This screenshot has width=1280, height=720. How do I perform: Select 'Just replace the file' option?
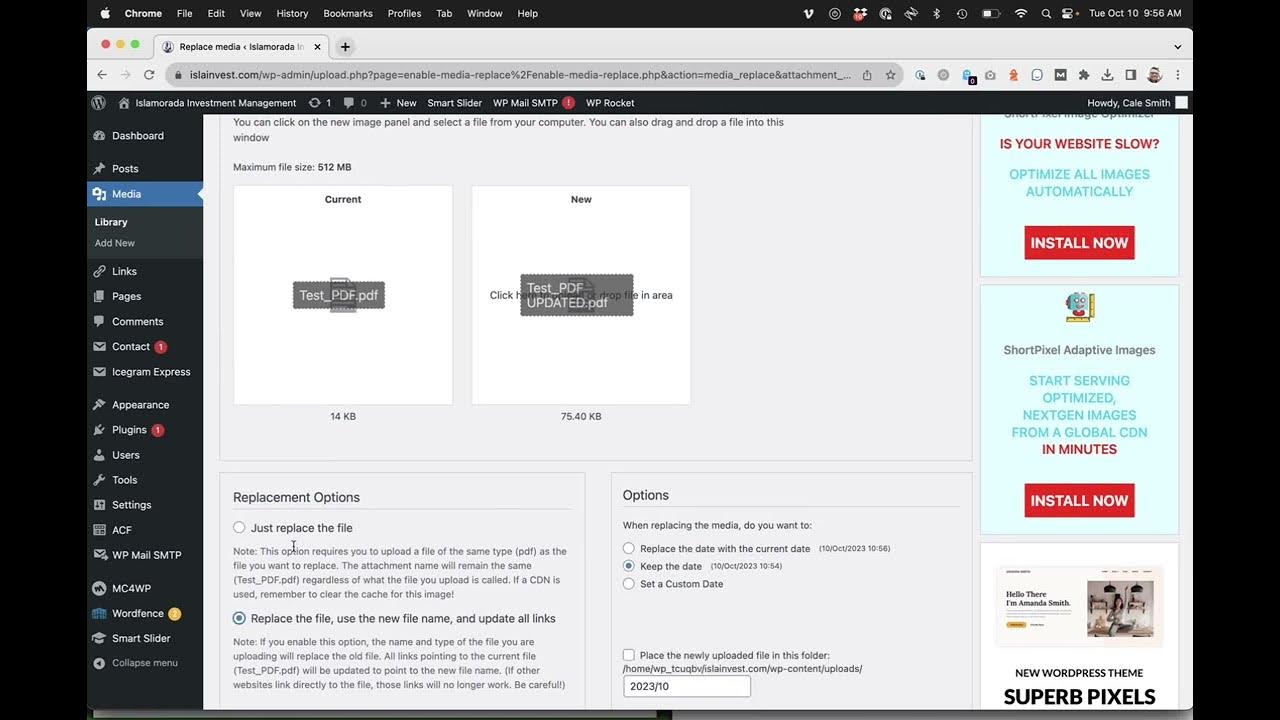[x=239, y=528]
